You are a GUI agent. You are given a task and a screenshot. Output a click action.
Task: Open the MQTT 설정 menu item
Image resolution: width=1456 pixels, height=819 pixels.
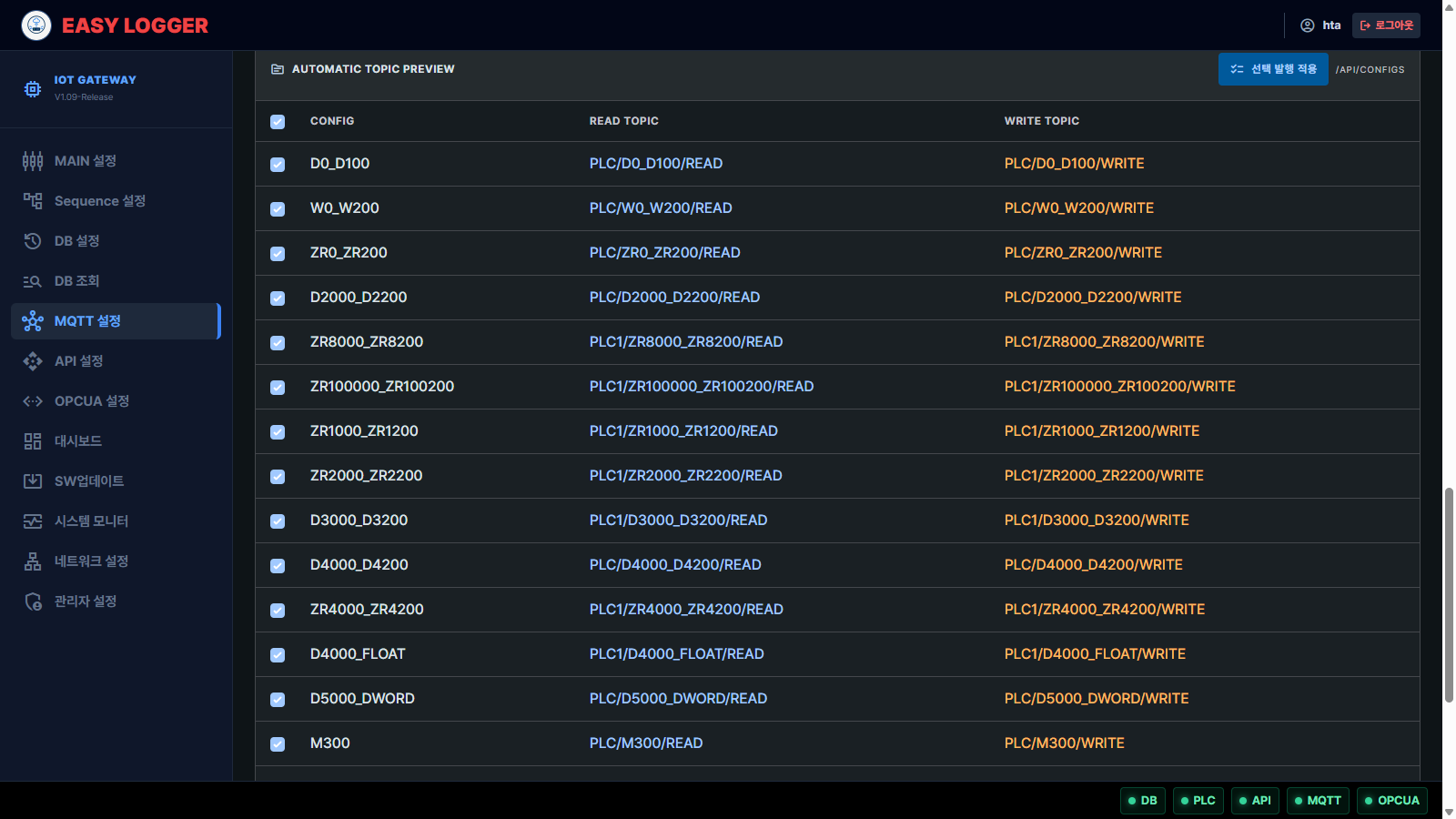[116, 321]
